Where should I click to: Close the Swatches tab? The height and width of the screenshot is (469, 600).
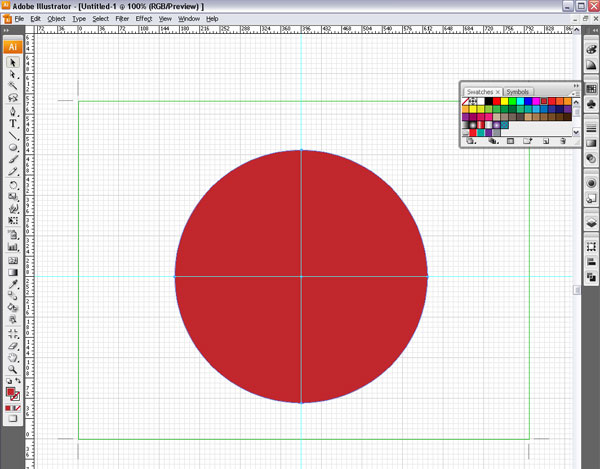pyautogui.click(x=497, y=92)
